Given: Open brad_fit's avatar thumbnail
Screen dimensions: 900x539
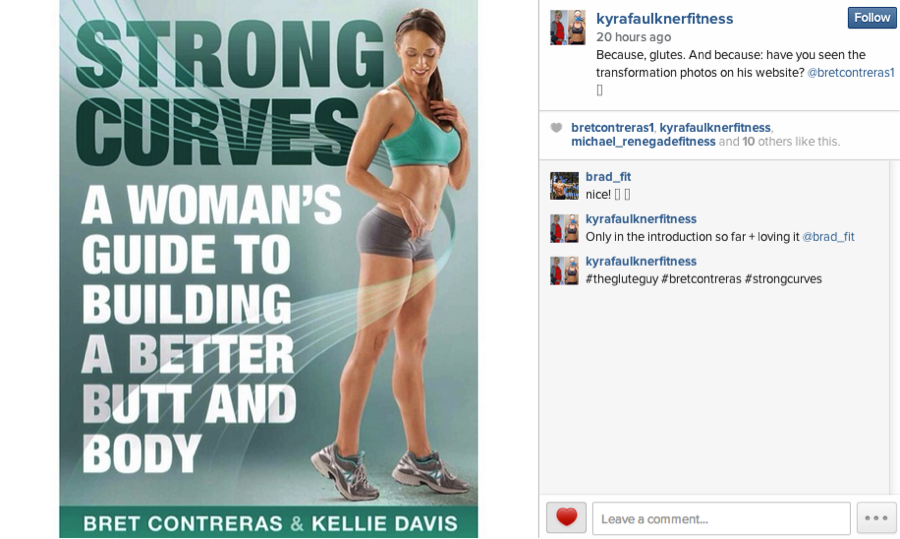Looking at the screenshot, I should click(x=564, y=186).
